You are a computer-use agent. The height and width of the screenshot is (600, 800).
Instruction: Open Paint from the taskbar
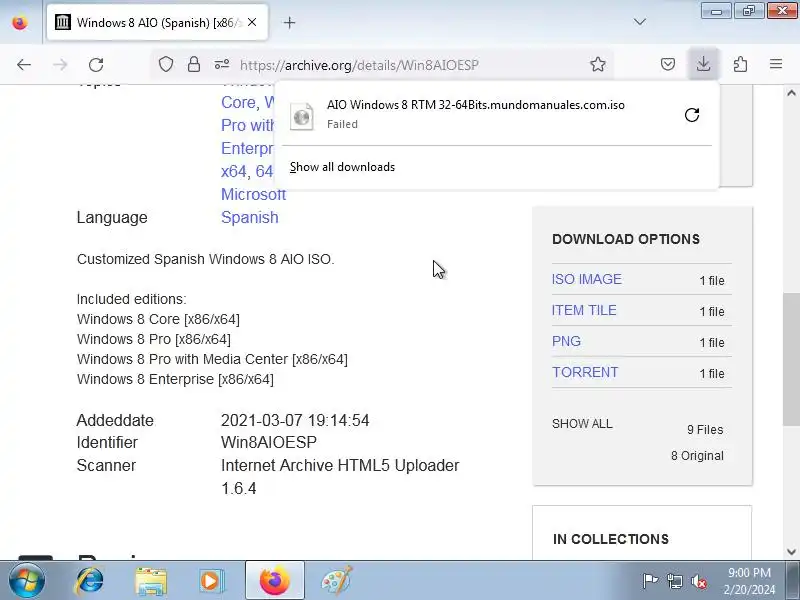(x=337, y=581)
